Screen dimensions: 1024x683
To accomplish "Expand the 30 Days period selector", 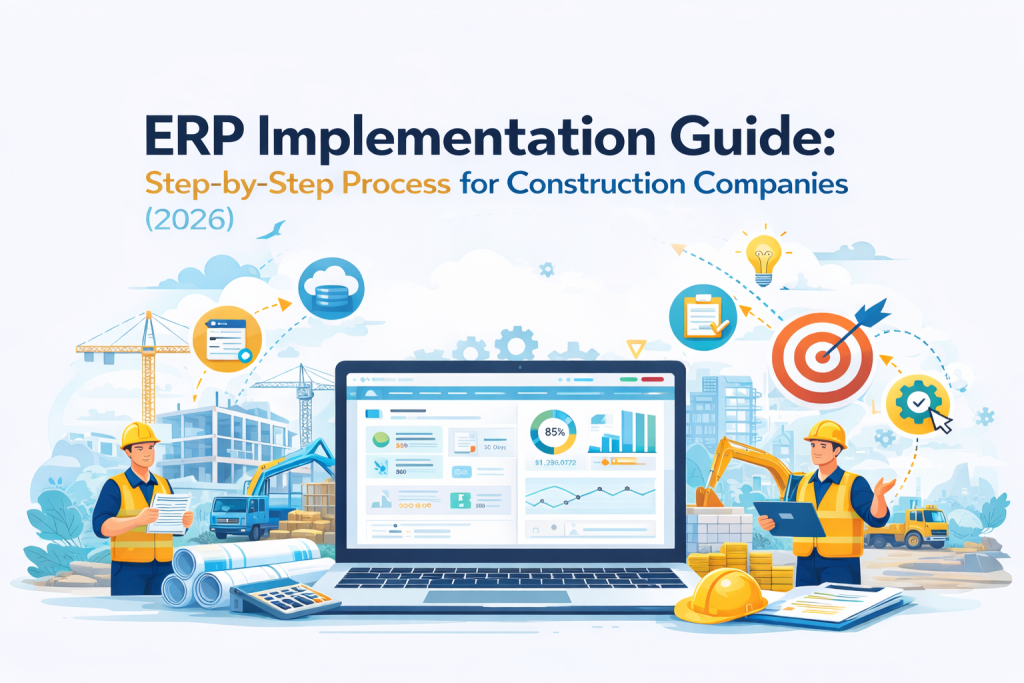I will click(496, 446).
